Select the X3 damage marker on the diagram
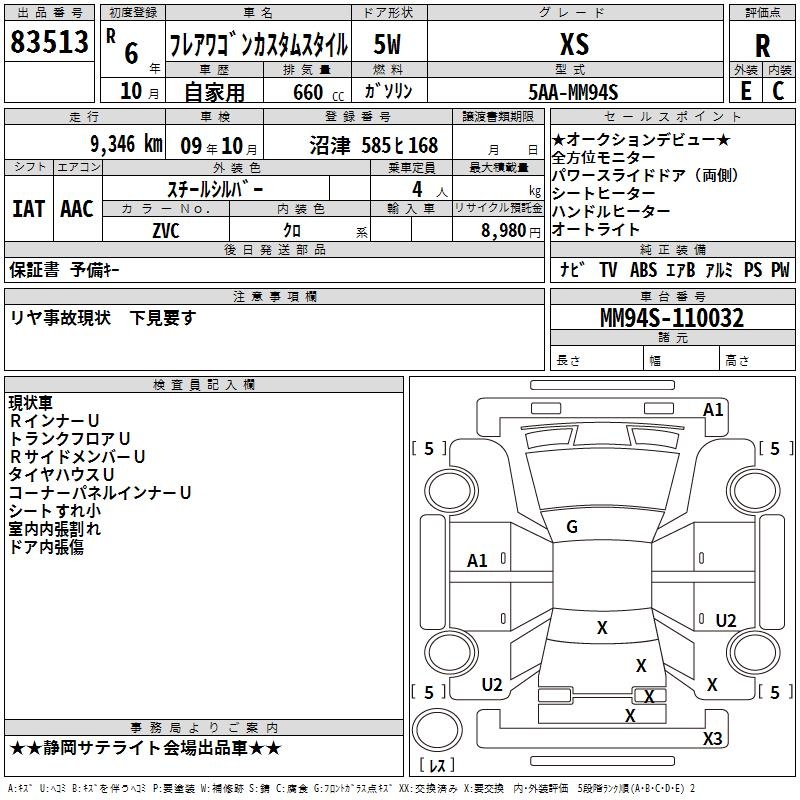The height and width of the screenshot is (800, 800). click(x=712, y=739)
